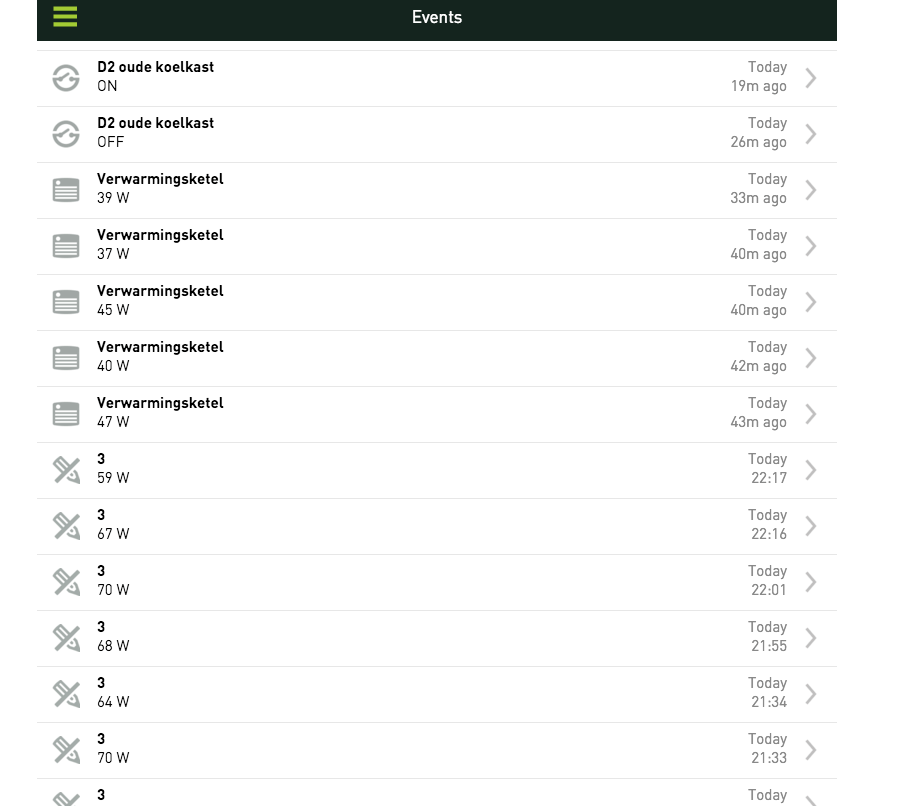Click the heater icon next to Verwarmingsketel 39 W
The width and height of the screenshot is (914, 806).
66,190
